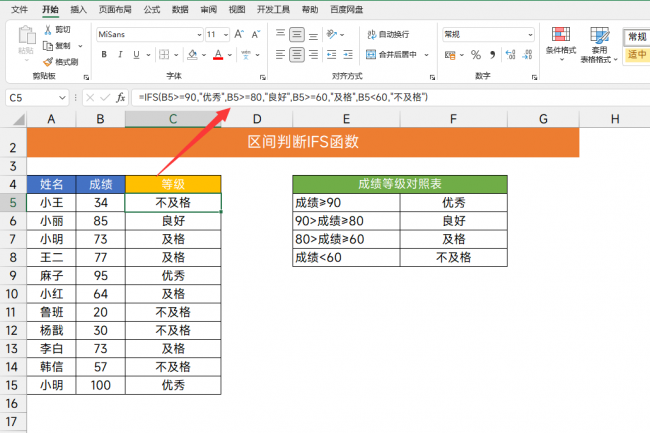The width and height of the screenshot is (650, 433).
Task: Select the 适中 cell style
Action: pos(637,54)
